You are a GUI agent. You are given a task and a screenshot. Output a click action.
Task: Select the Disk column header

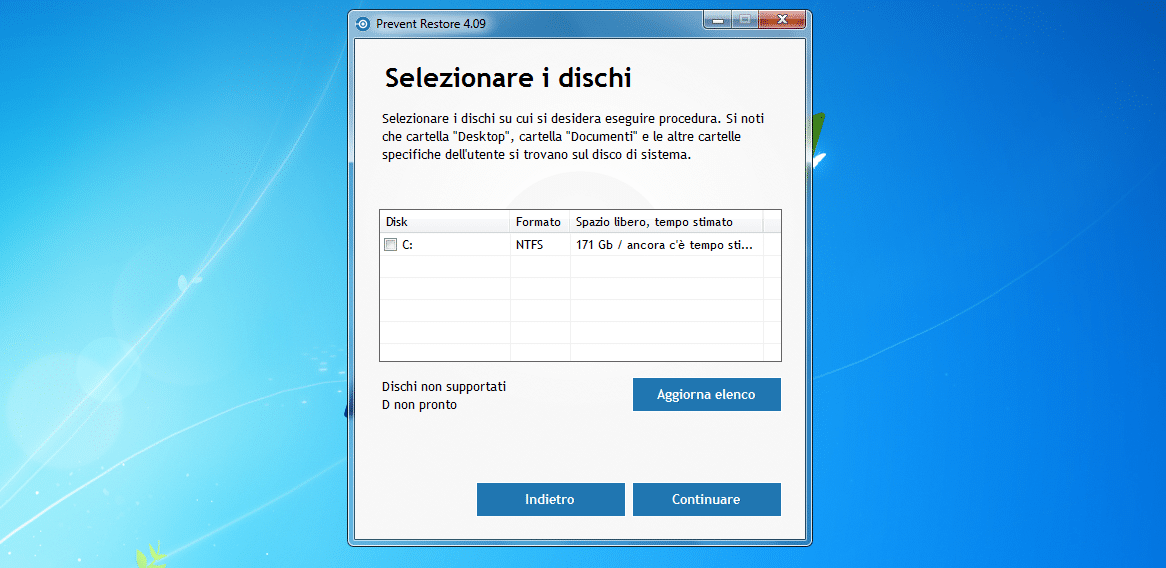[x=445, y=222]
